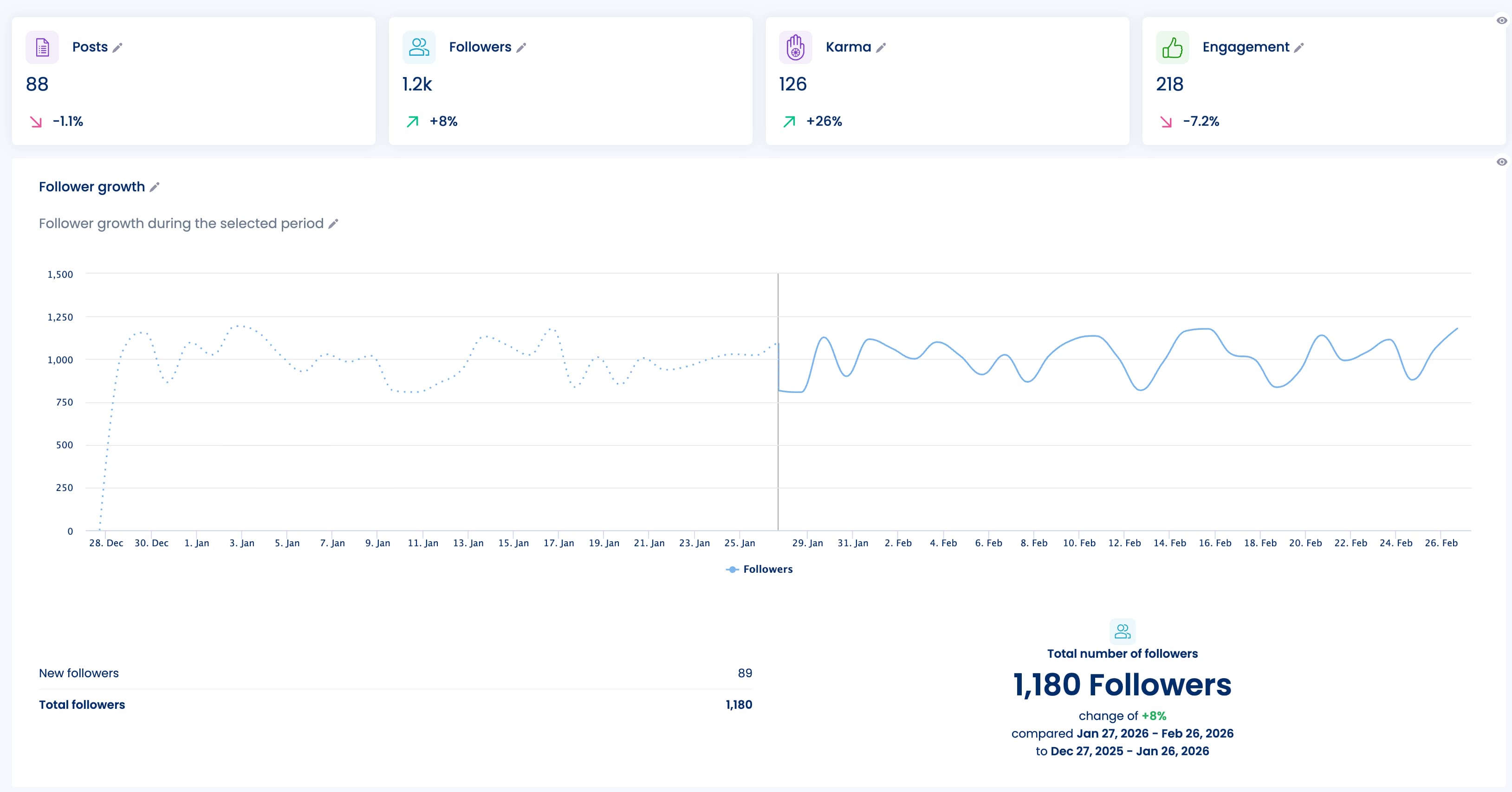Toggle the Followers series in the chart legend

tap(759, 569)
